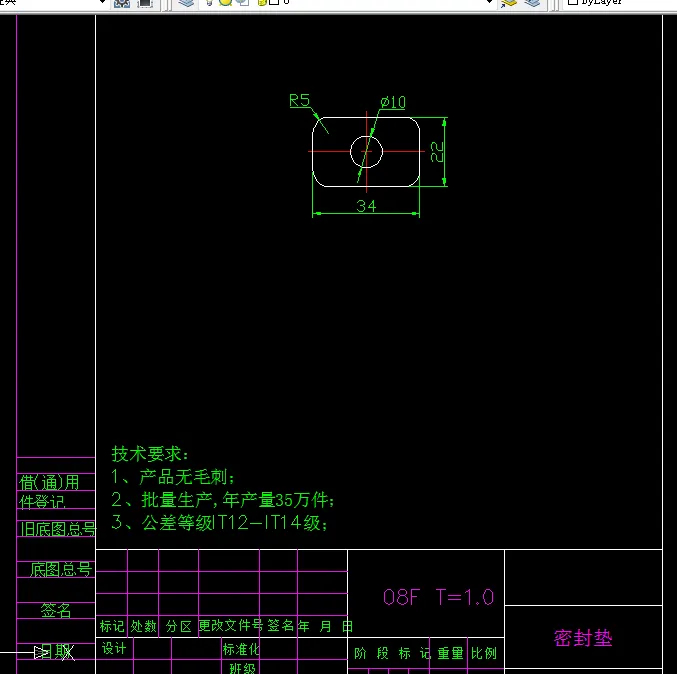Screen dimensions: 677x674
Task: Select the text 公差等级IT12—IT14级
Action: (234, 523)
